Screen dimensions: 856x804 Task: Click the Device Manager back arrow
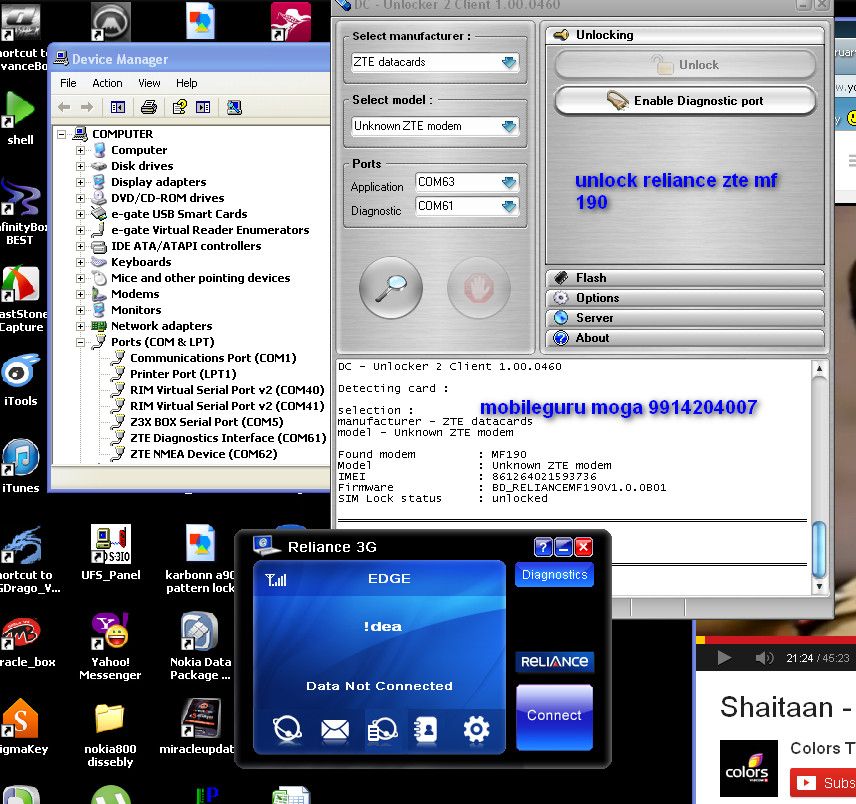[x=64, y=107]
